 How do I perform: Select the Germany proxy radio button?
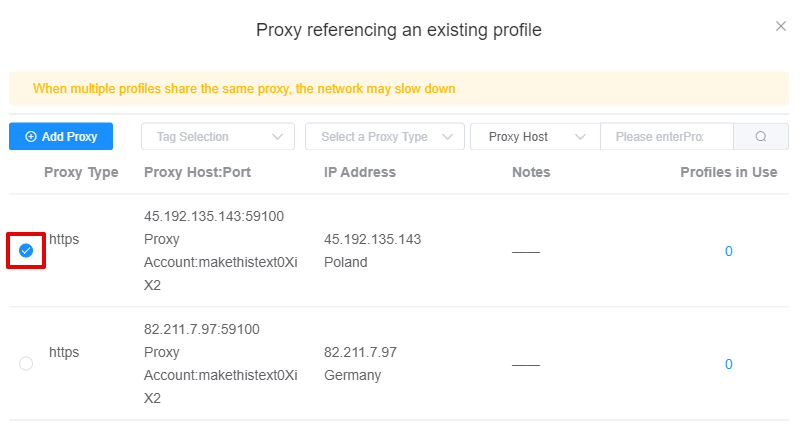(x=26, y=363)
